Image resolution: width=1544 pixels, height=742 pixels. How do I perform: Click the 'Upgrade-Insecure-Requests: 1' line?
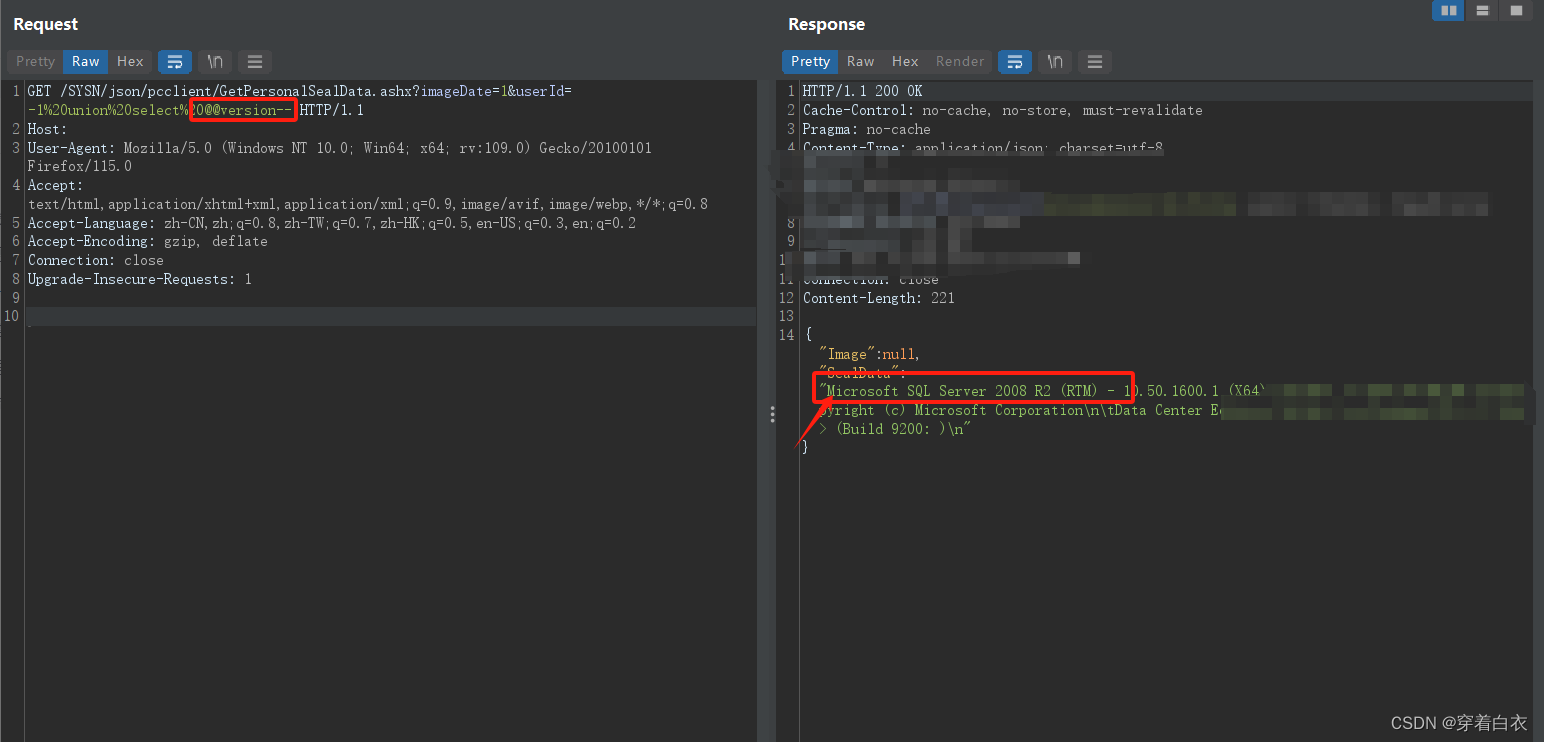click(139, 279)
